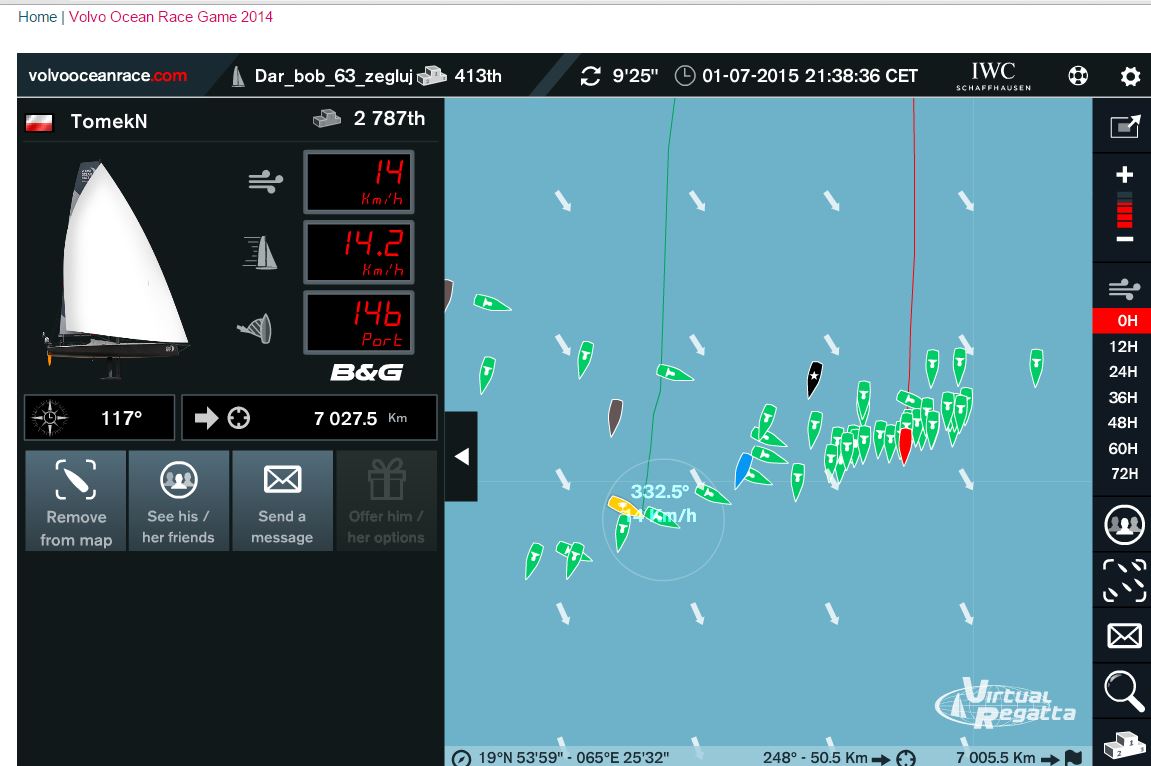
Task: Open messages envelope in right sidebar
Action: [x=1124, y=635]
